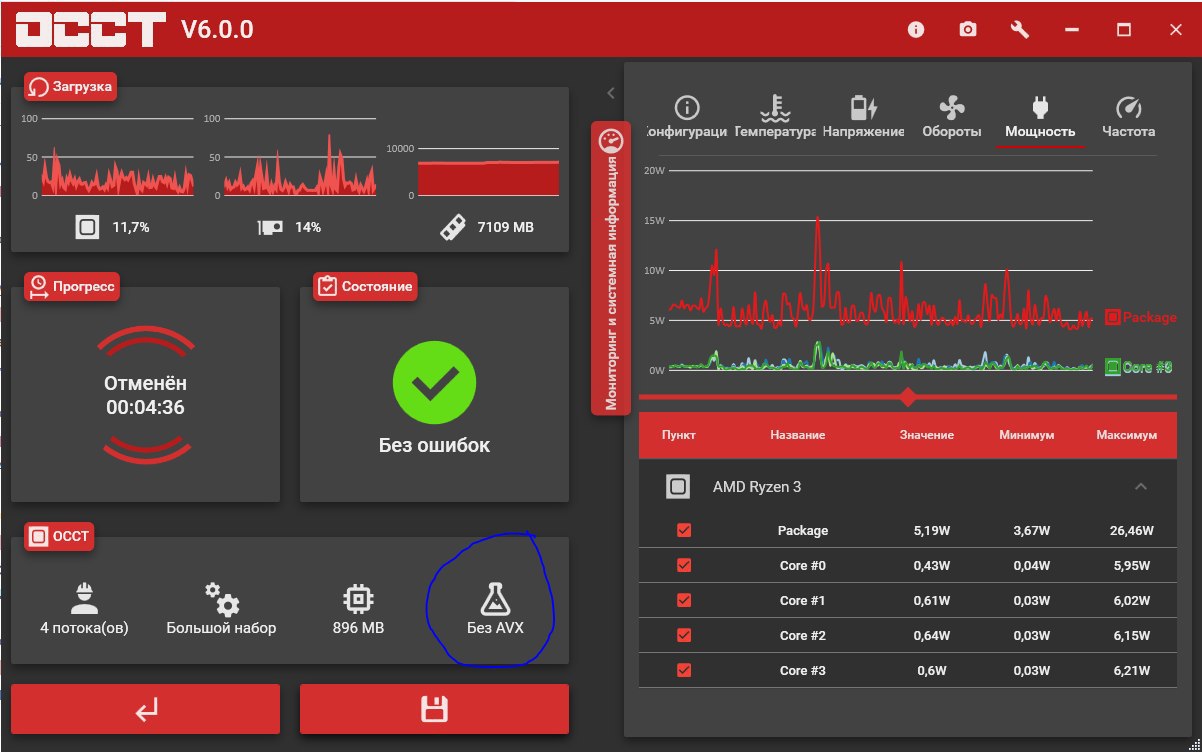The width and height of the screenshot is (1202, 754).
Task: Click the AMD Ryzen 3 processor icon
Action: (678, 487)
